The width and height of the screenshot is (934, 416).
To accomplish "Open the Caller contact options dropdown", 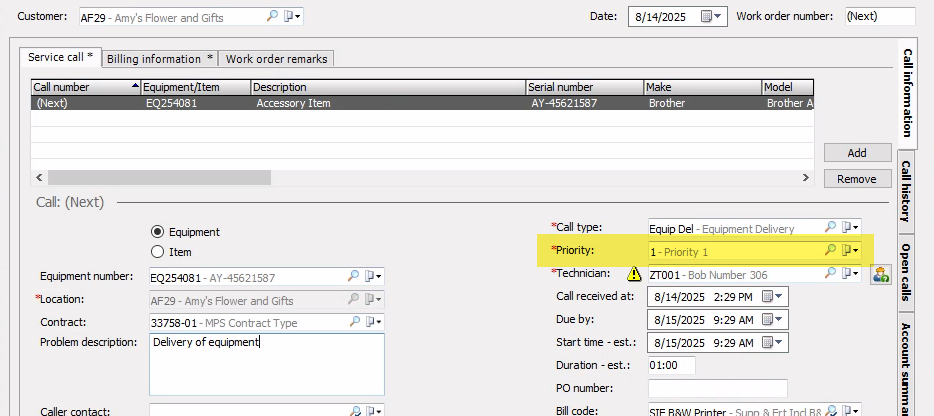I will [373, 411].
